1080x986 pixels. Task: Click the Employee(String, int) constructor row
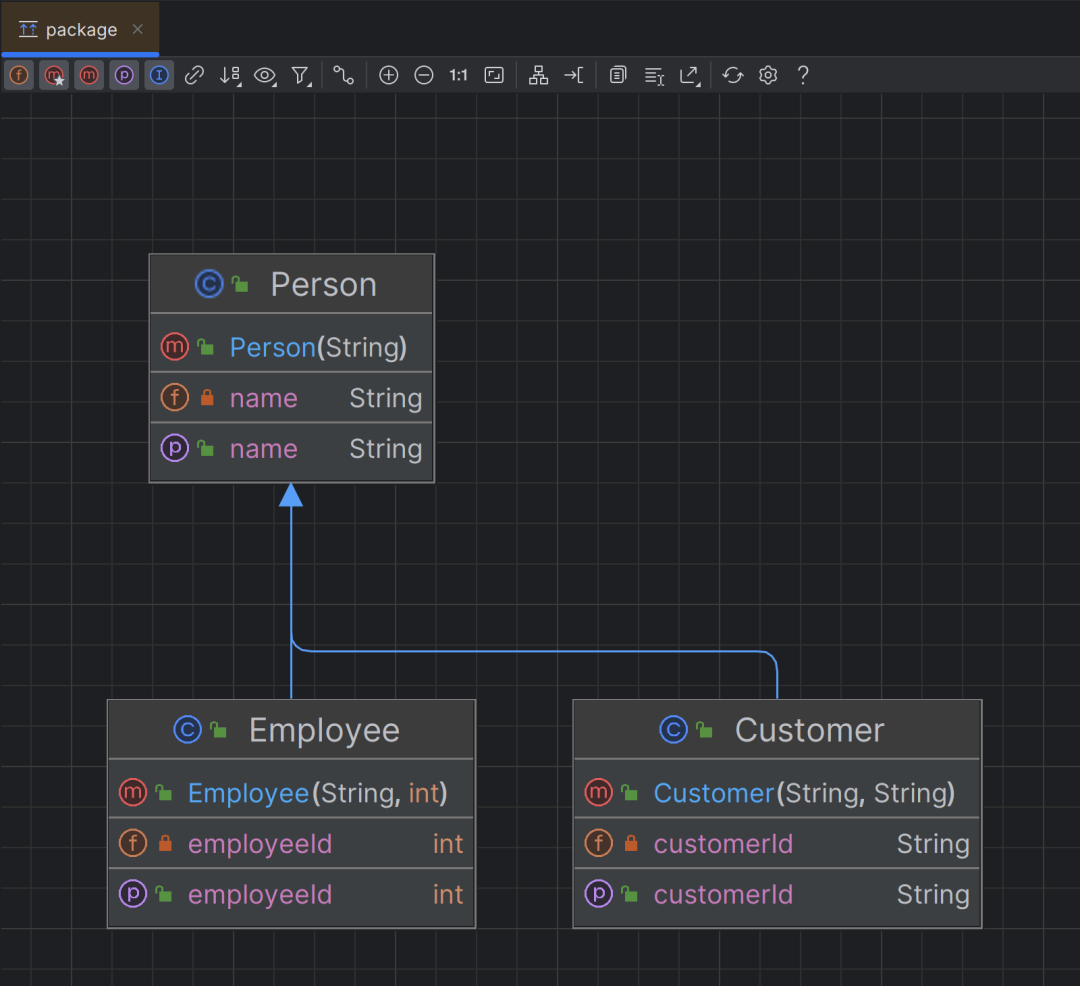[292, 793]
